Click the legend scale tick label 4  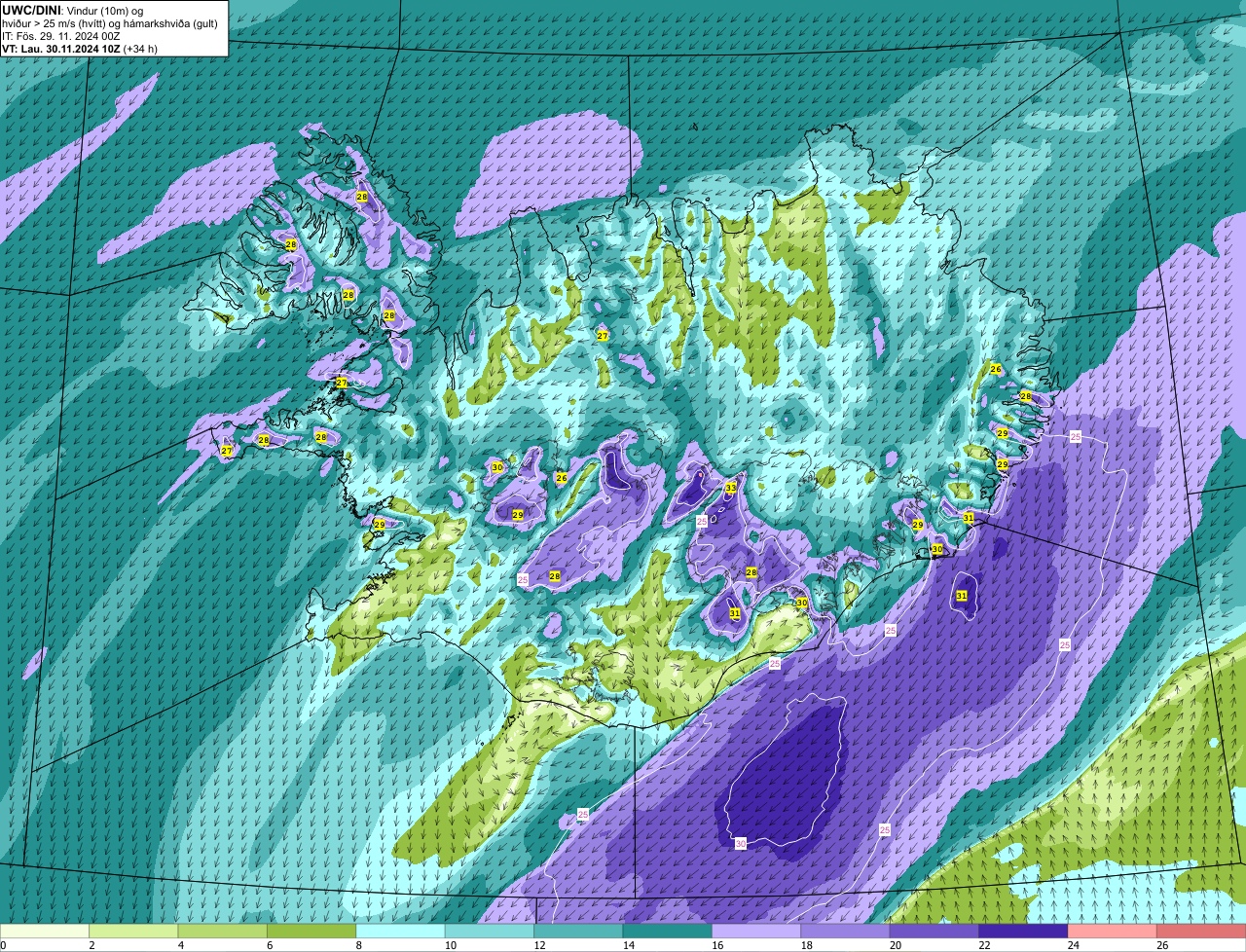(181, 945)
